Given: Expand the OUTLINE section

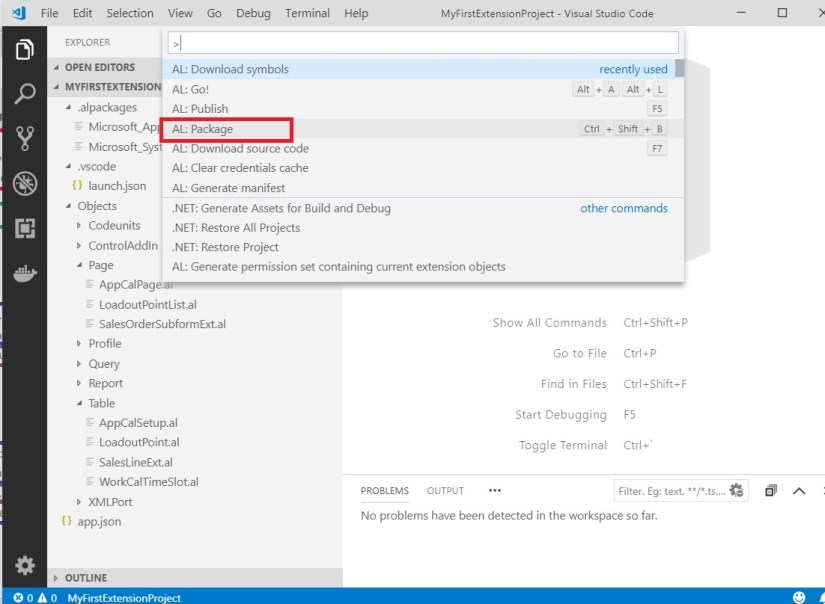Looking at the screenshot, I should point(86,578).
